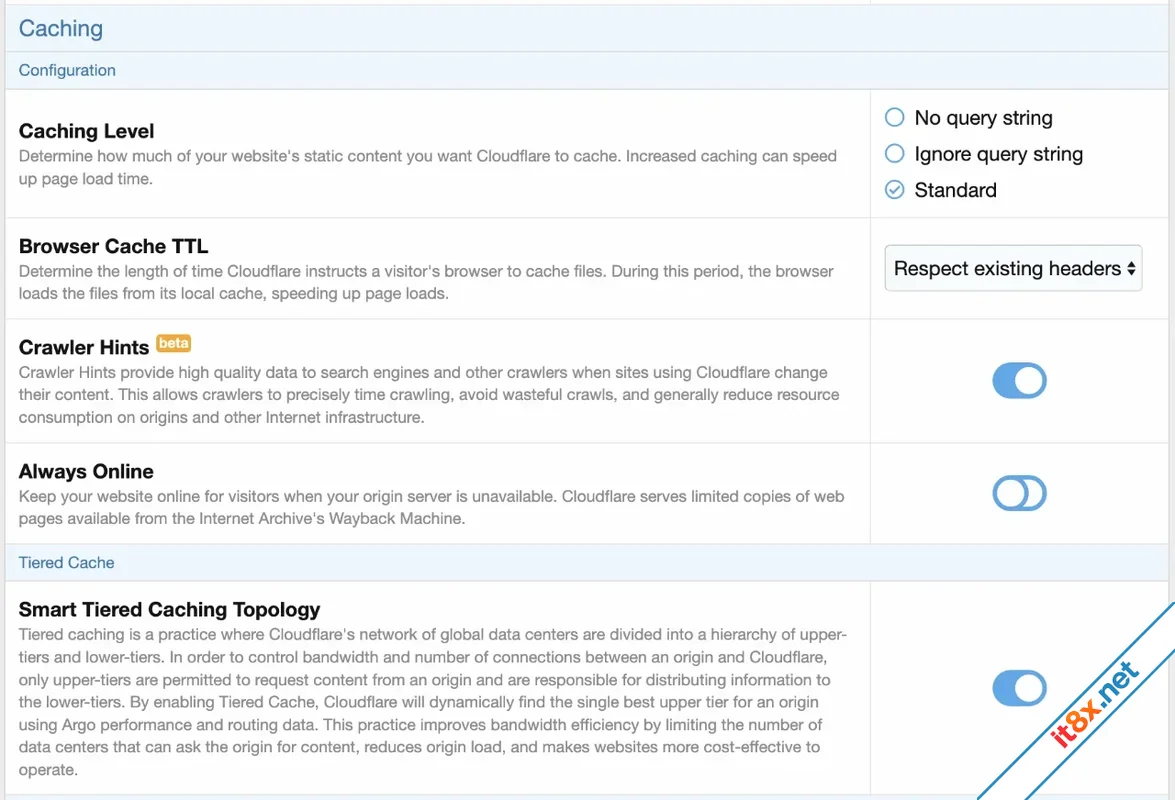Click the Always Online heading
The height and width of the screenshot is (800, 1175).
point(86,471)
